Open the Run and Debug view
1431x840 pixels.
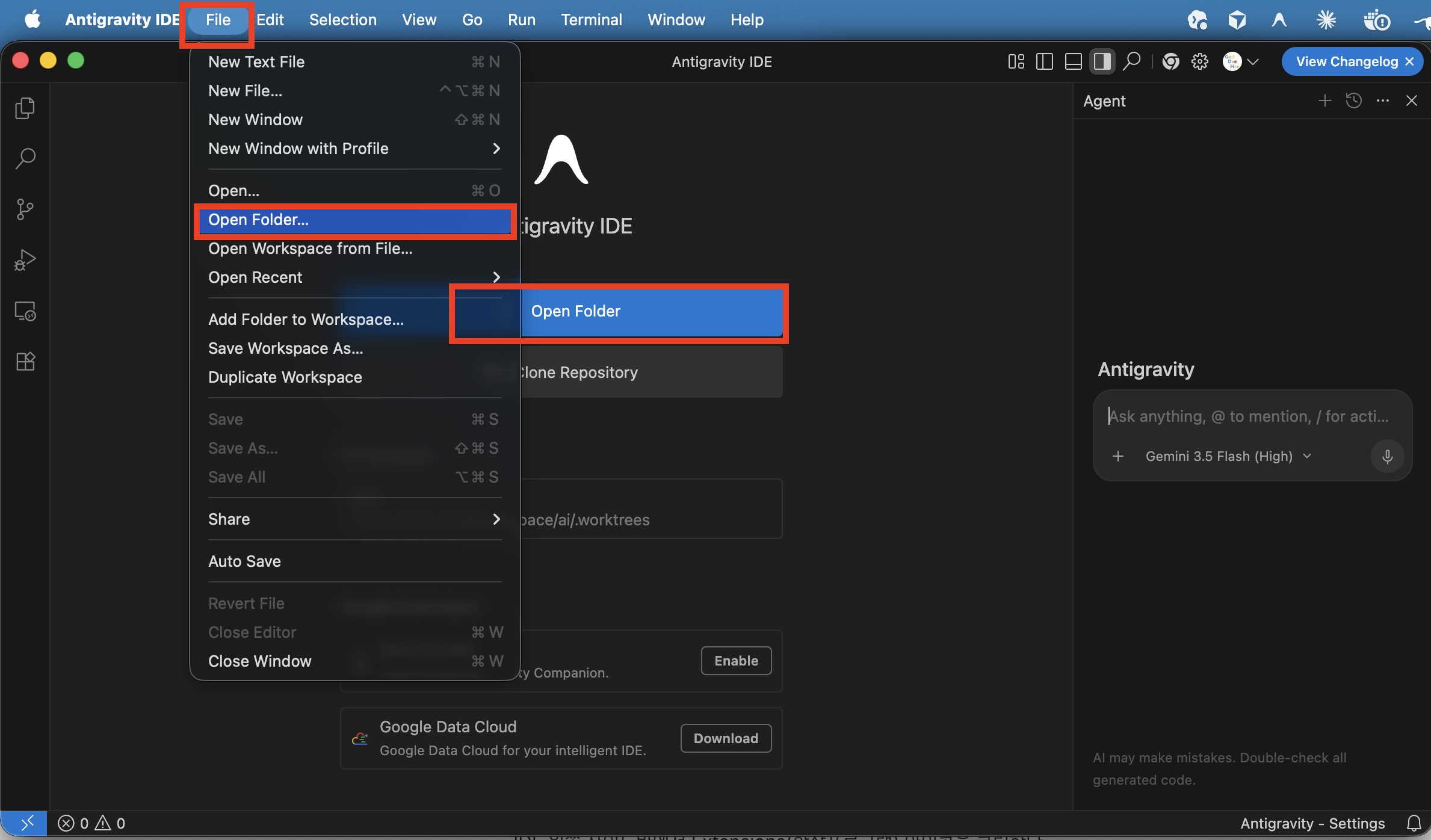(x=25, y=260)
